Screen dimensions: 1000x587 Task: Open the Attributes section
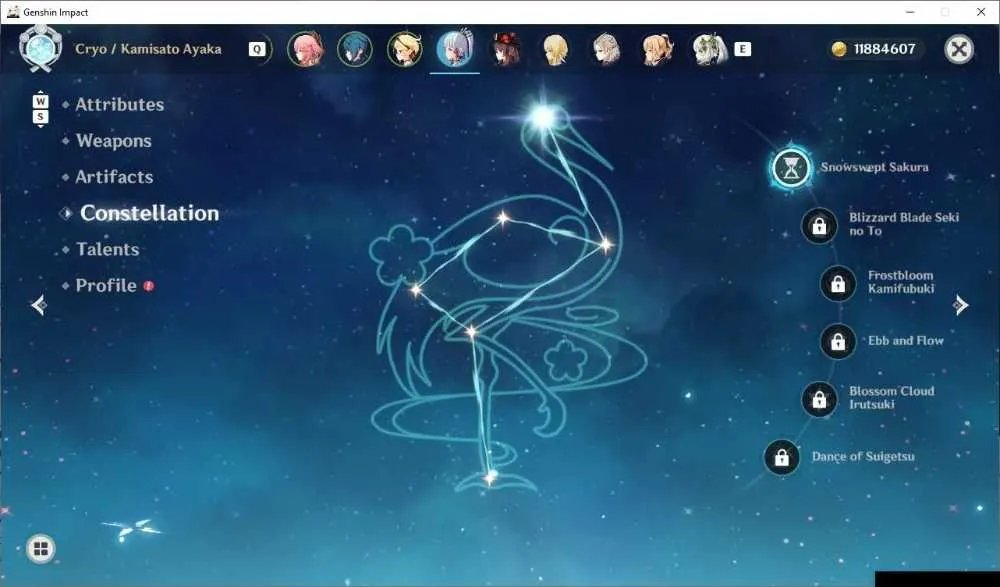[x=120, y=105]
